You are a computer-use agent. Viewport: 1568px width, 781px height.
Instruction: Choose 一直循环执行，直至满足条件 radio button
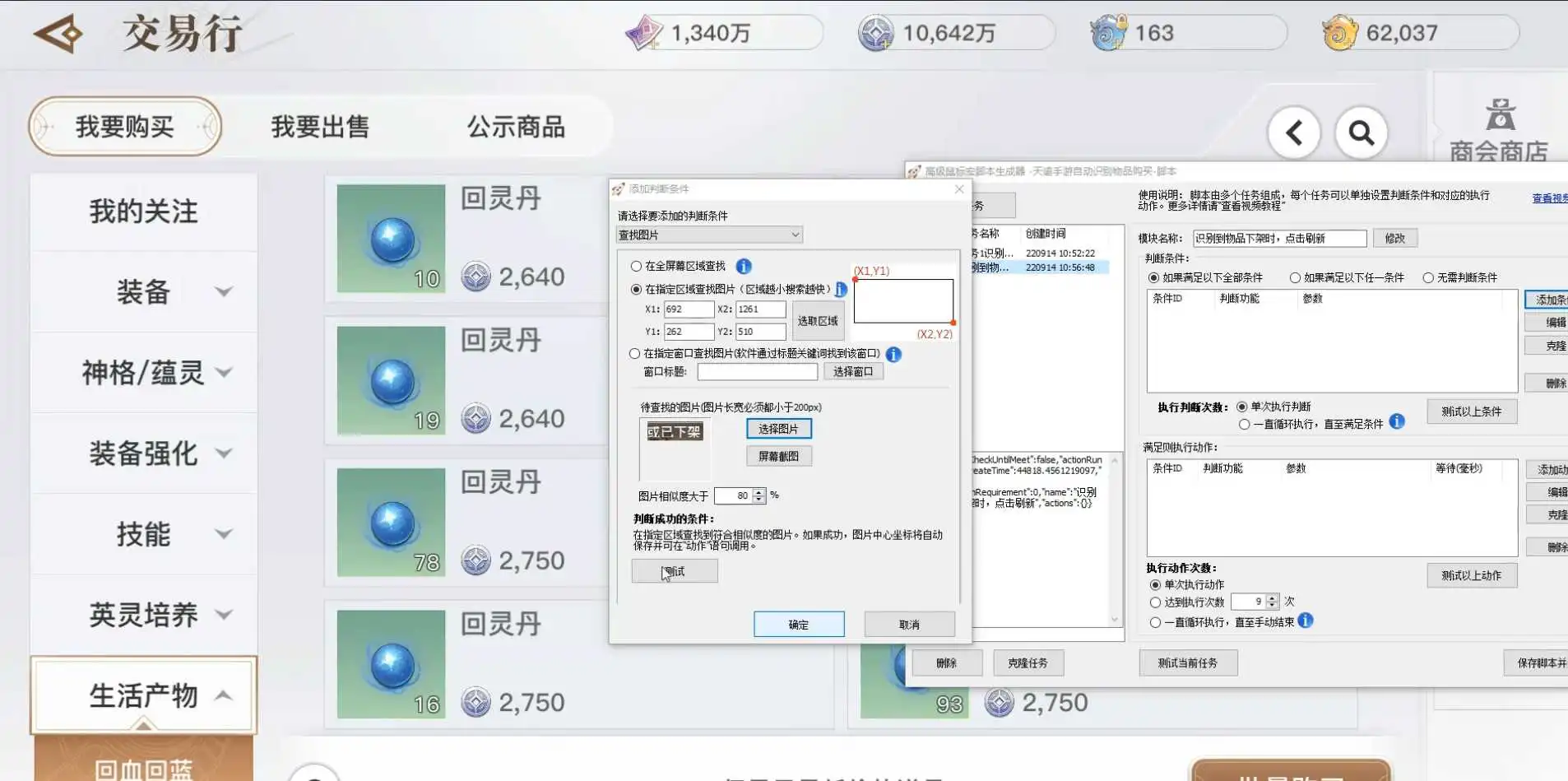tap(1244, 424)
